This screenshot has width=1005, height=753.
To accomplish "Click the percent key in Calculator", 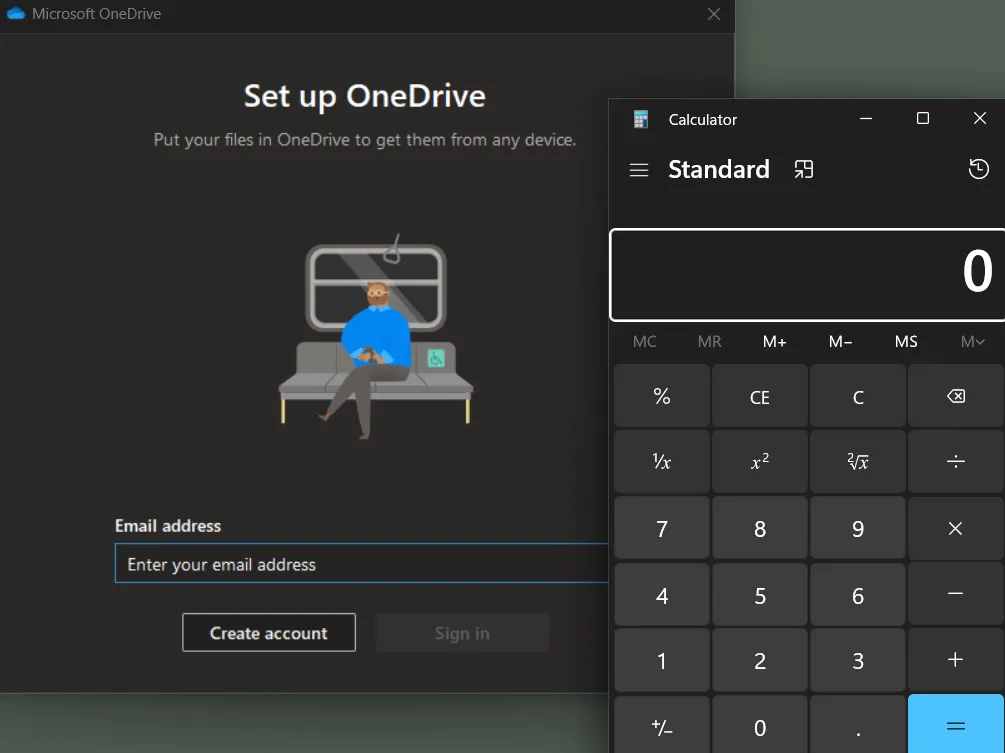I will 661,396.
